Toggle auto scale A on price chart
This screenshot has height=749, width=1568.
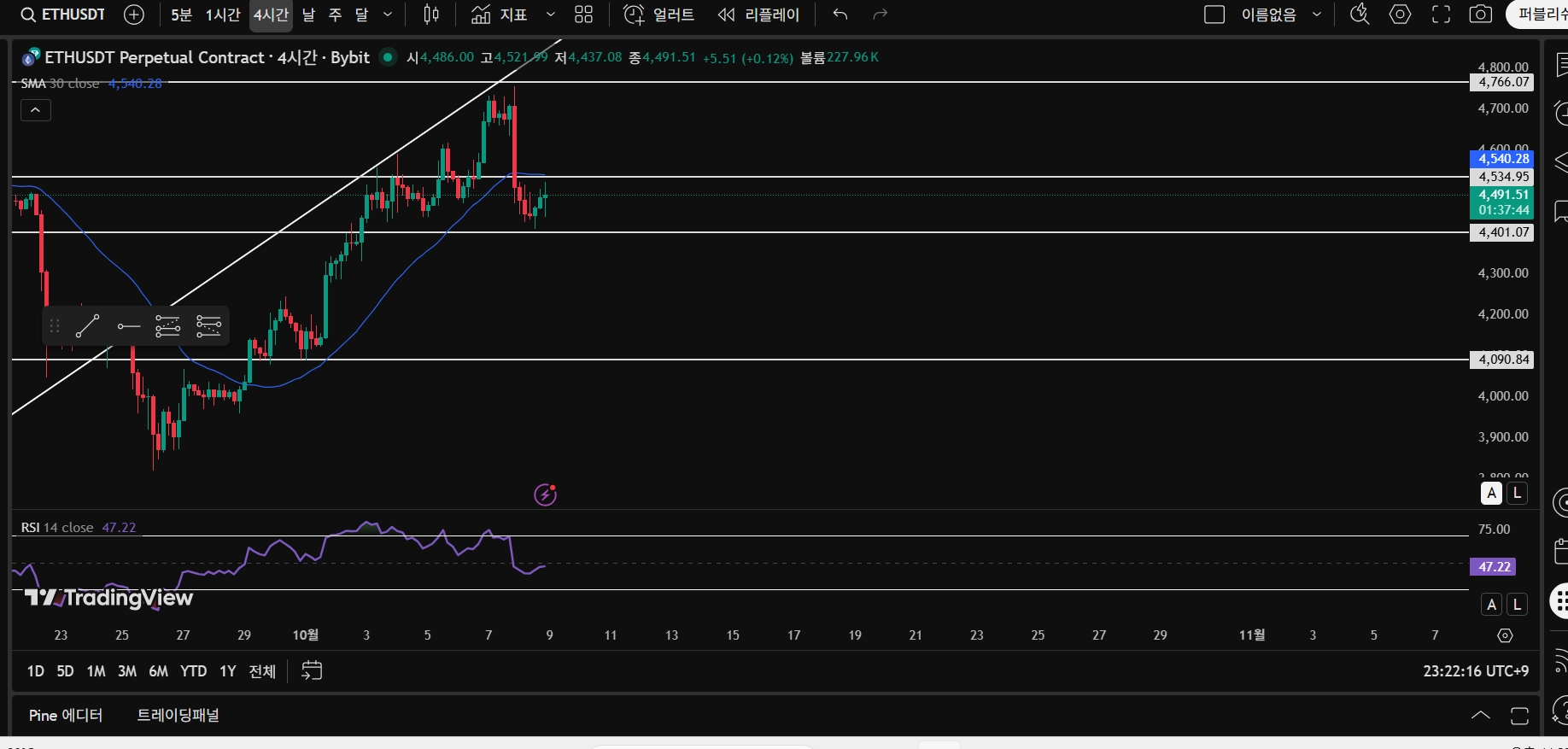(x=1491, y=493)
